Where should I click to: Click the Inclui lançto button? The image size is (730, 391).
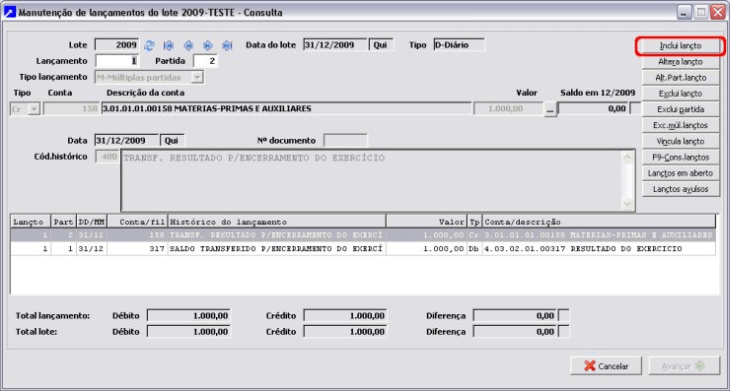point(680,46)
